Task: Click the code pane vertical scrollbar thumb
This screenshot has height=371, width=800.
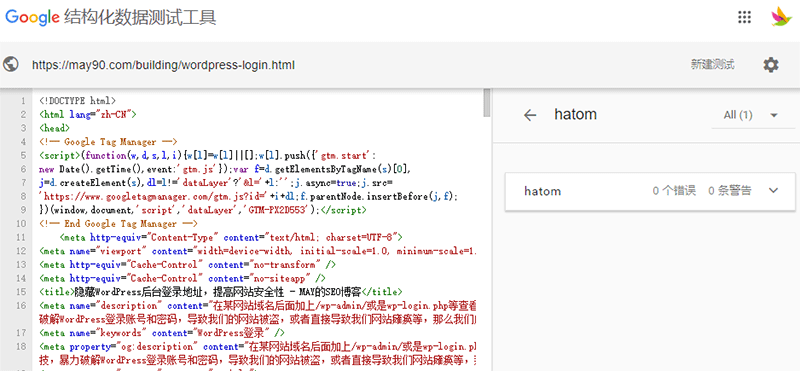Action: [x=487, y=103]
